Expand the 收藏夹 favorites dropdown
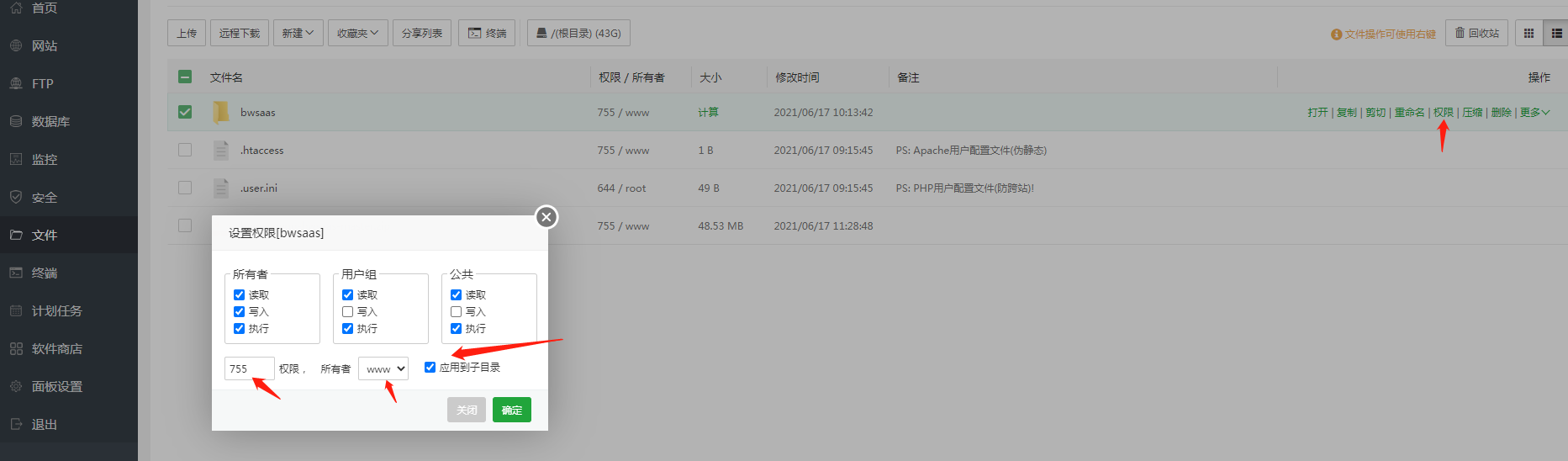The width and height of the screenshot is (1568, 461). (358, 33)
